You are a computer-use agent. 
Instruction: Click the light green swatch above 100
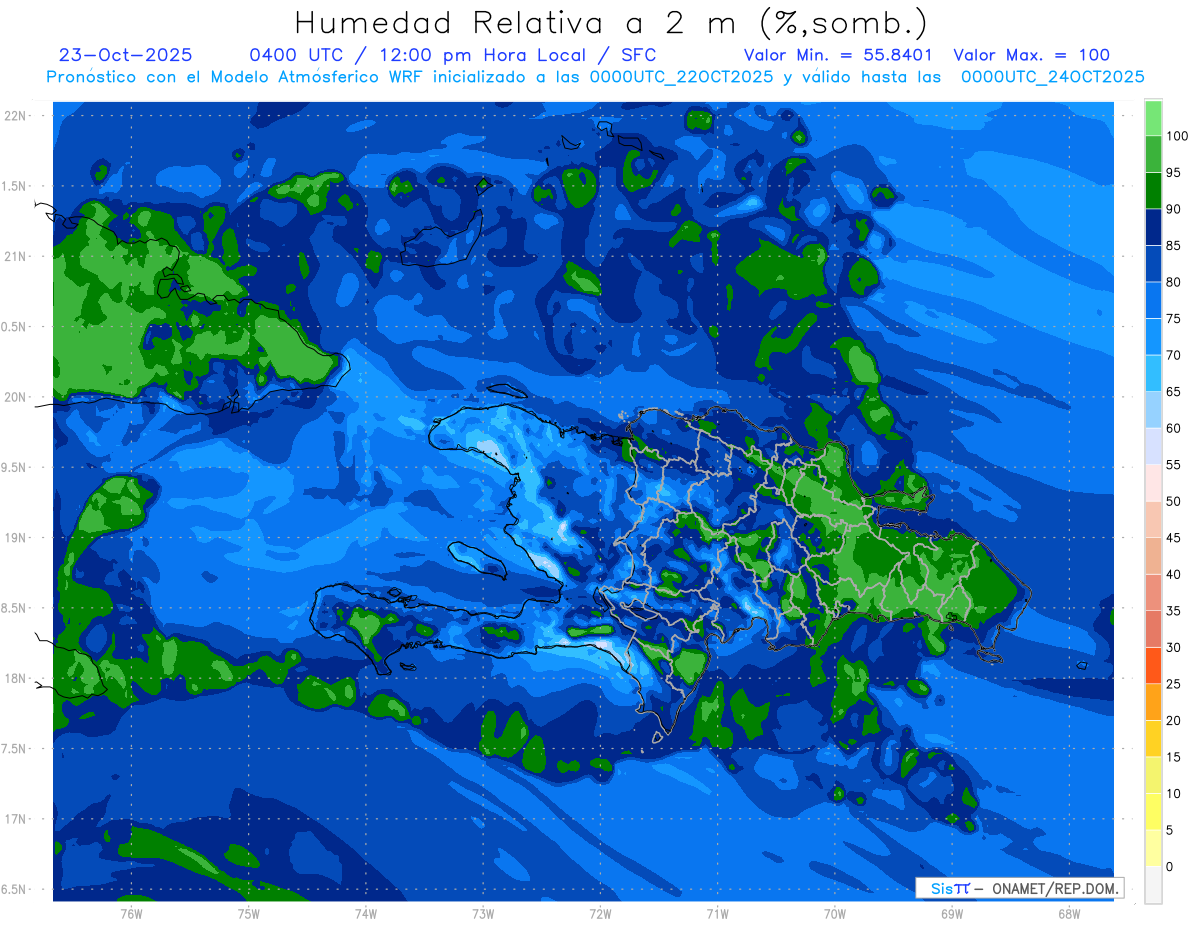coord(1153,118)
